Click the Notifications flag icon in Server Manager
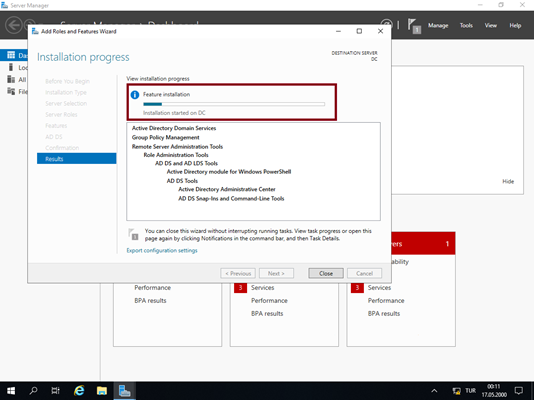 (414, 26)
